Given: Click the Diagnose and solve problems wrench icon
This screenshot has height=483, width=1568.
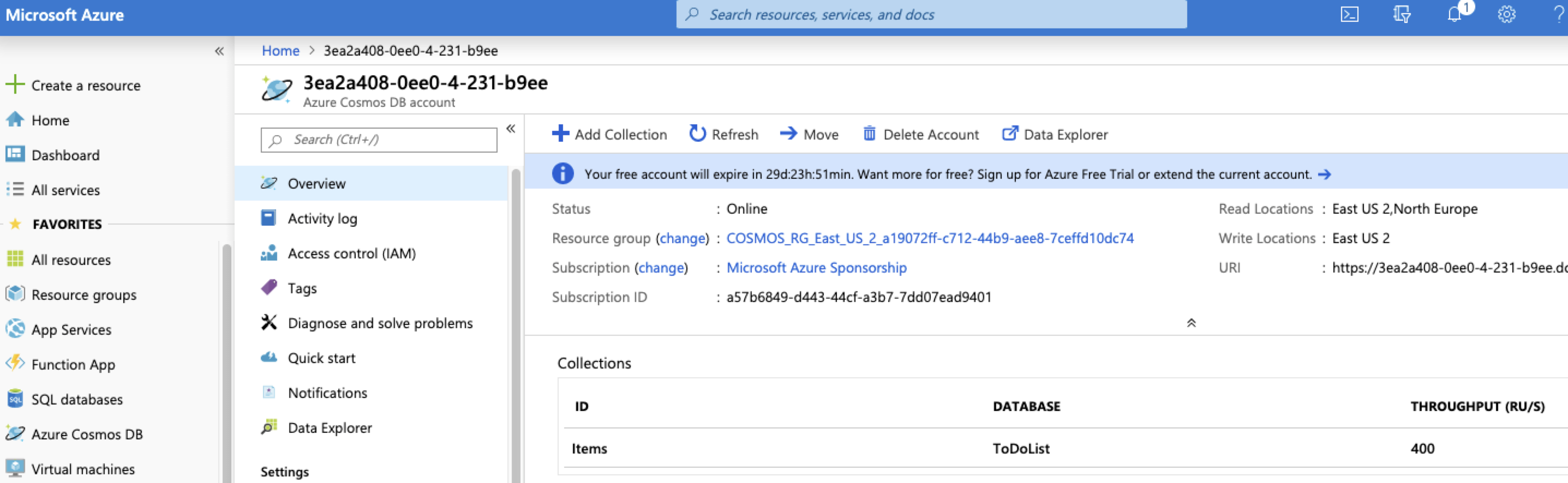Looking at the screenshot, I should tap(268, 322).
